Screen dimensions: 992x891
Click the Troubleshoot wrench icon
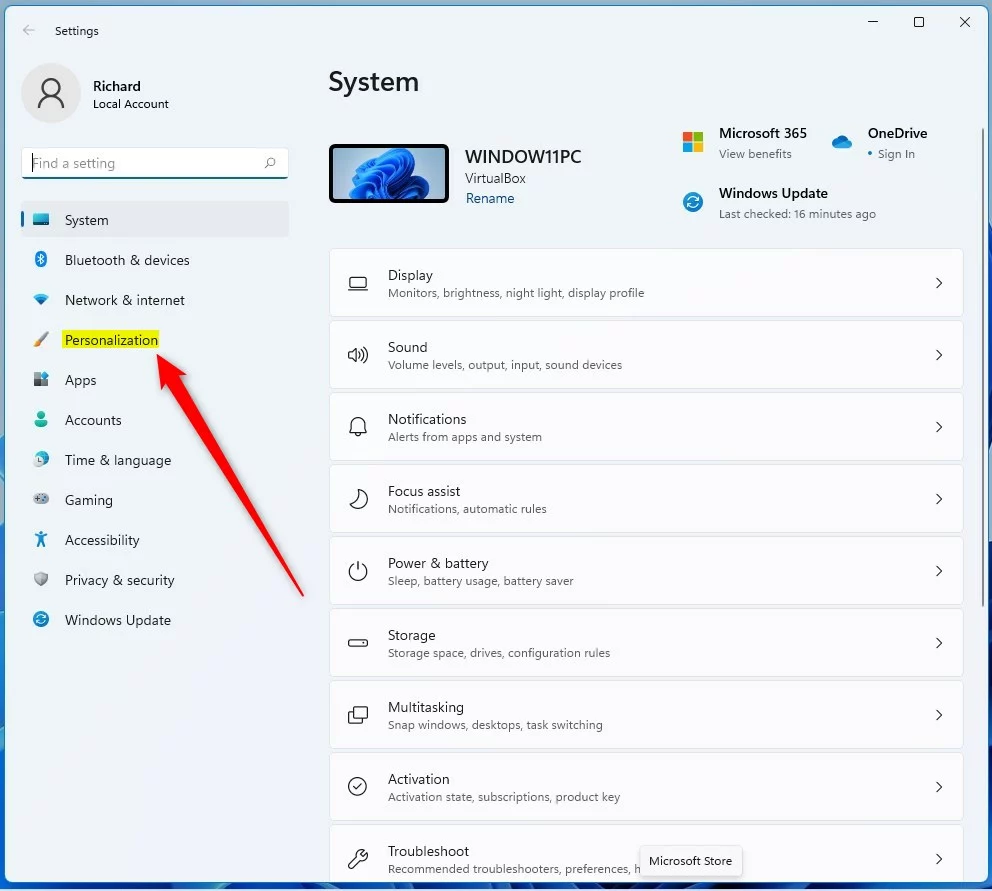[357, 859]
